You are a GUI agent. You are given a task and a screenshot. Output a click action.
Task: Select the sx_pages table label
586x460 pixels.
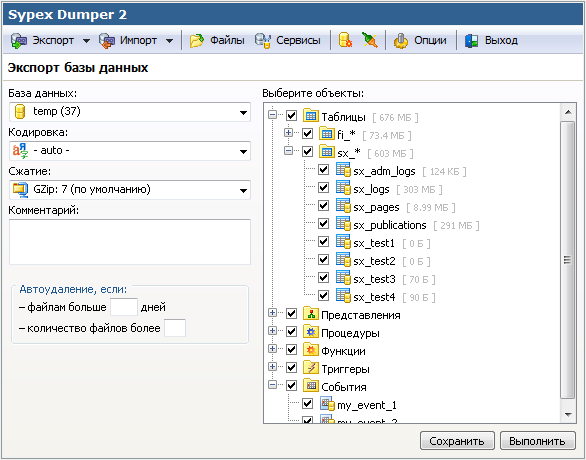pos(376,207)
